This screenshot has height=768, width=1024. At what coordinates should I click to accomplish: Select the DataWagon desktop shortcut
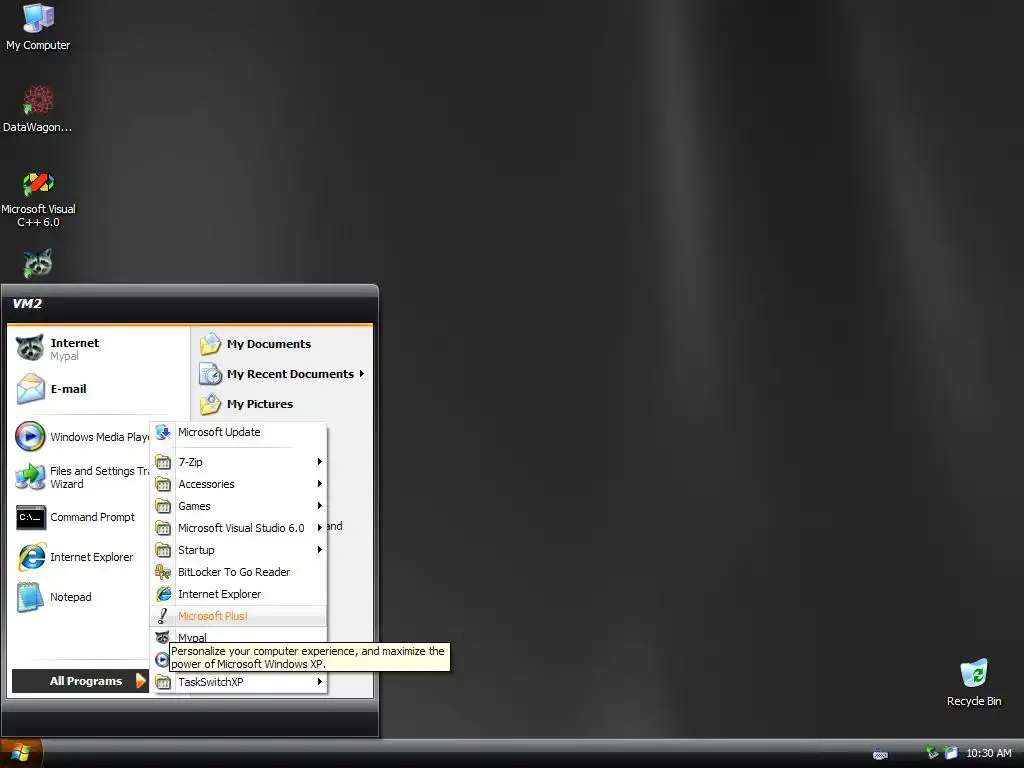coord(37,108)
